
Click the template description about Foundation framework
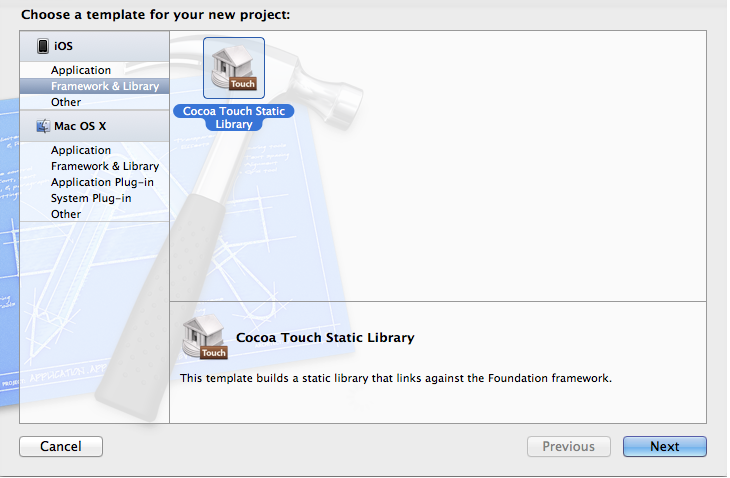pos(396,378)
